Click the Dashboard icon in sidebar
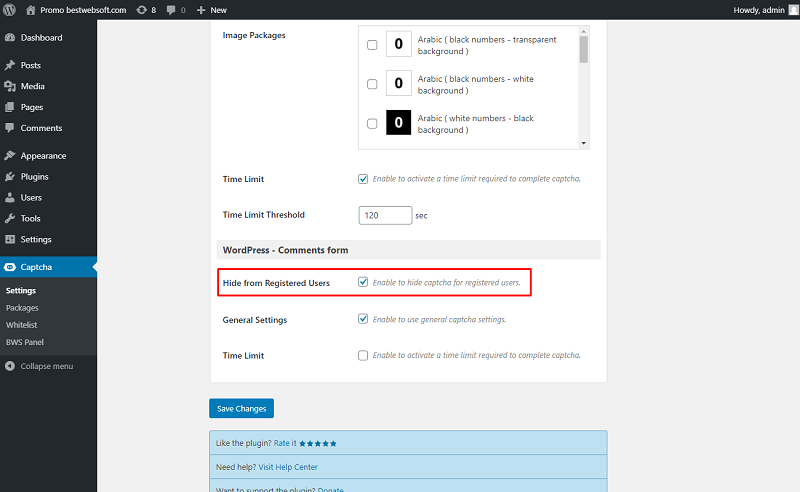This screenshot has width=800, height=492. (10, 37)
